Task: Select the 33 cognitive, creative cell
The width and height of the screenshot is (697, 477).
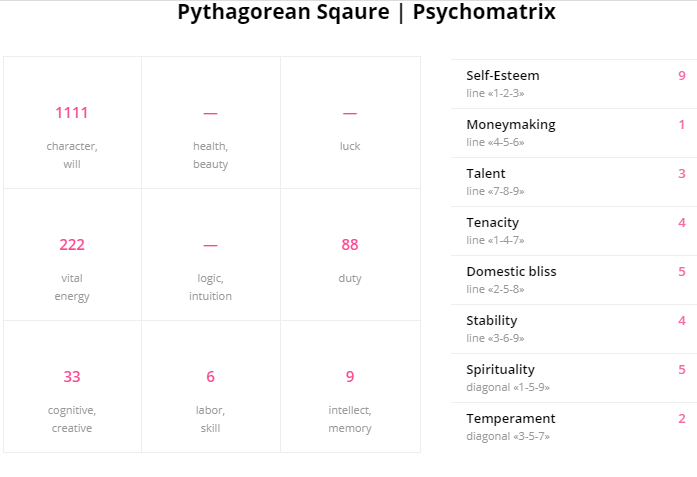Action: pos(72,387)
